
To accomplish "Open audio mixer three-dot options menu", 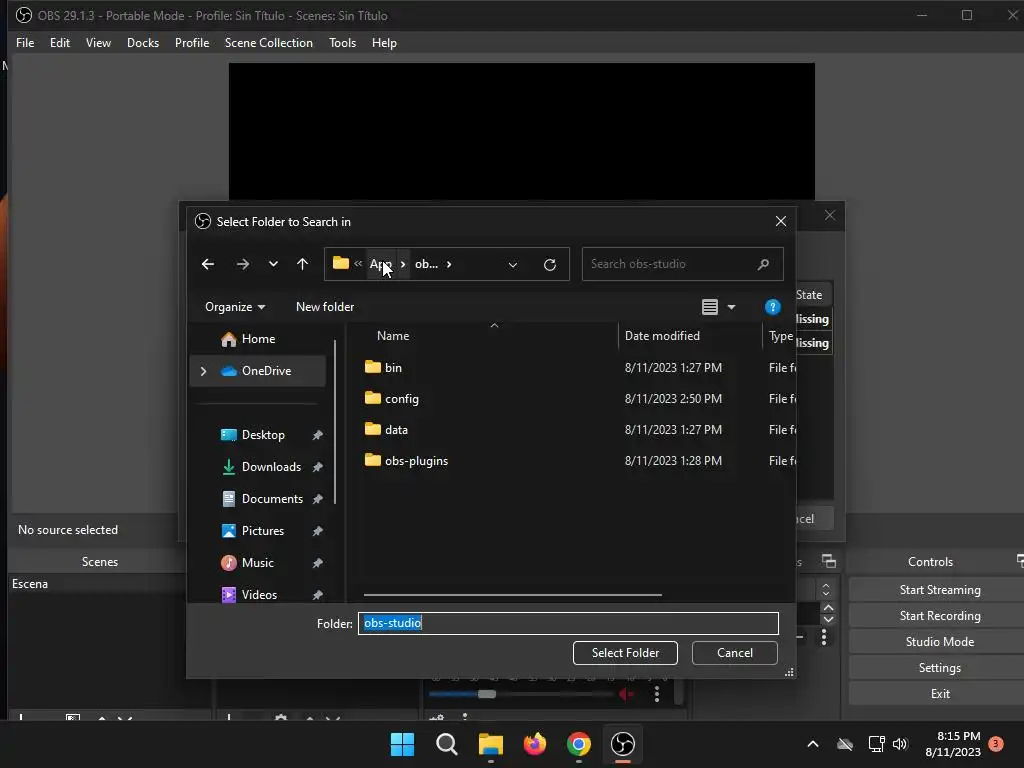I will point(656,694).
